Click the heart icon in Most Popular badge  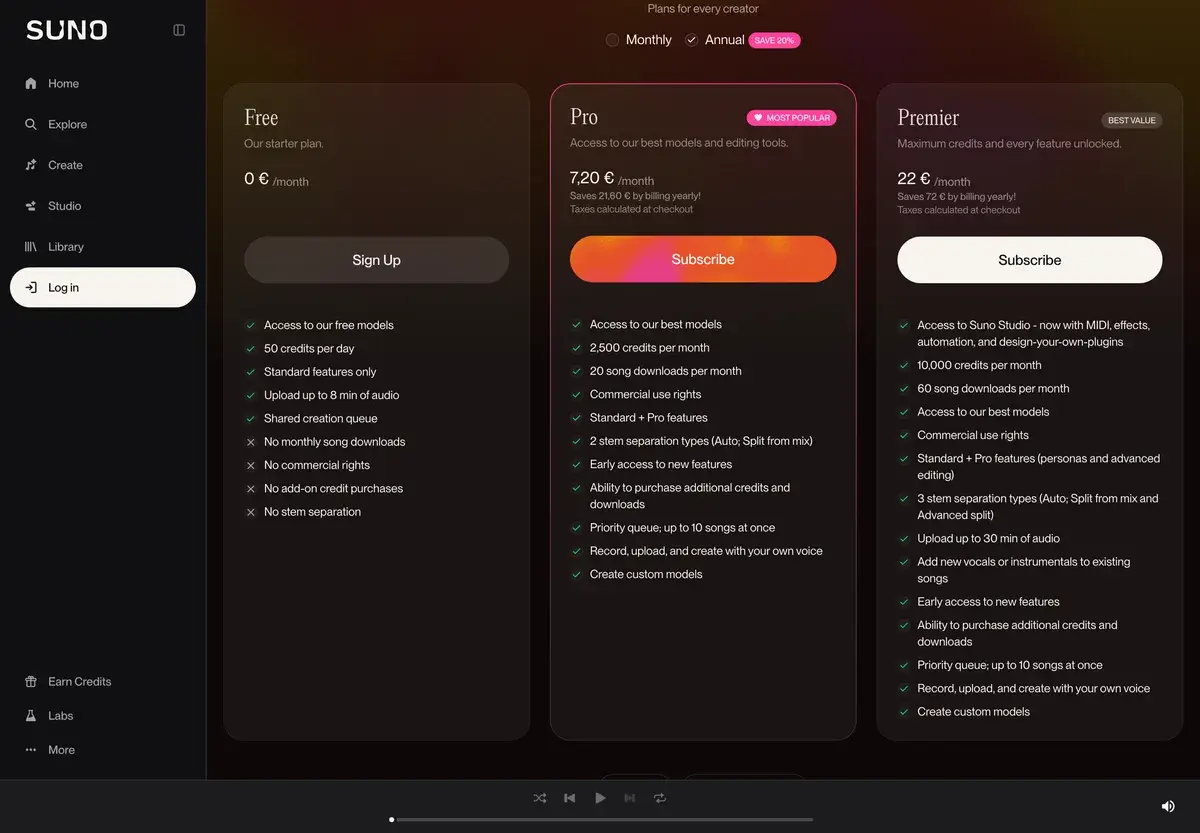point(758,118)
